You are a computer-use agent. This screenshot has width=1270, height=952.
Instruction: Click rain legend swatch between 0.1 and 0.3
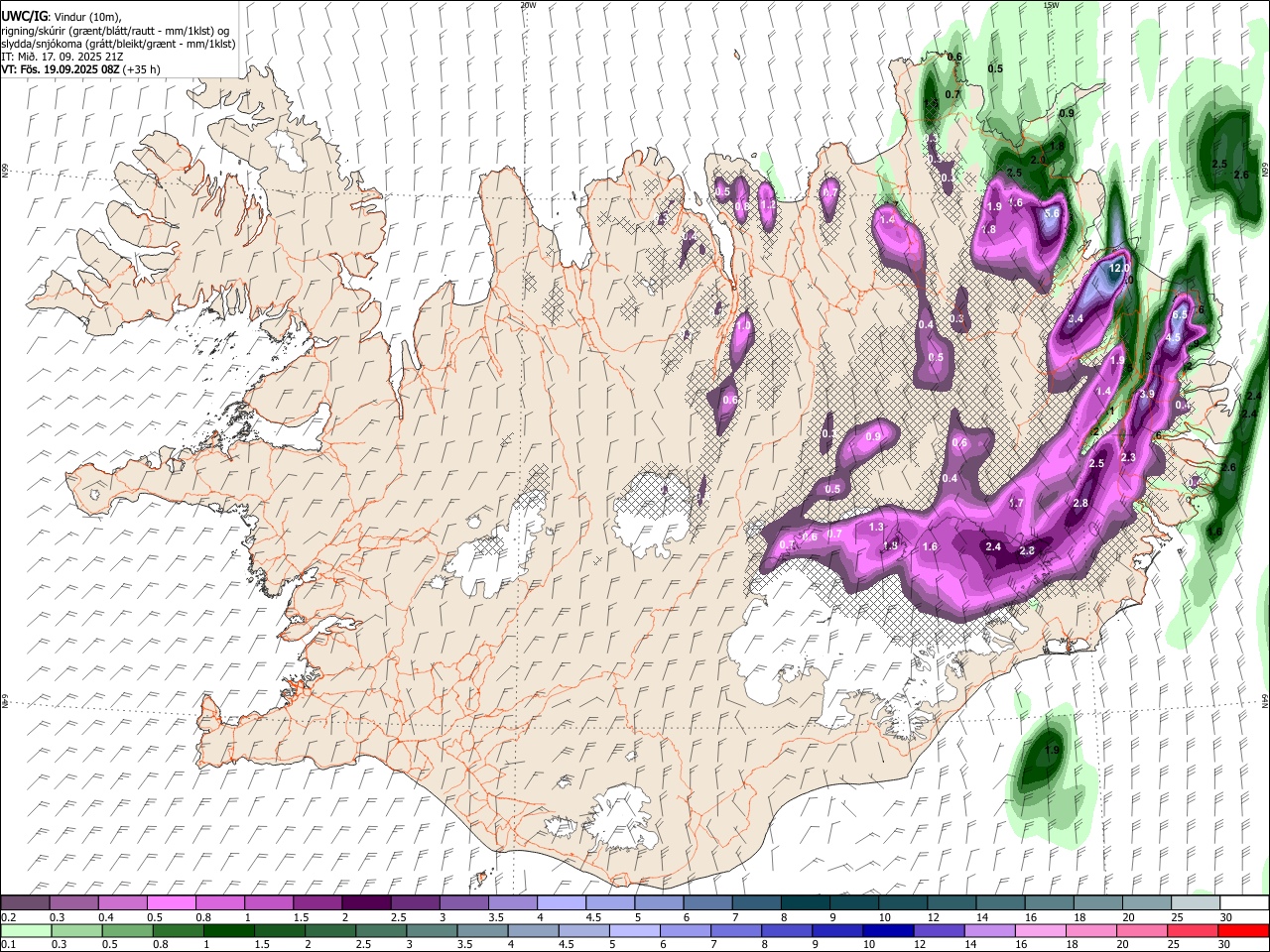point(26,930)
